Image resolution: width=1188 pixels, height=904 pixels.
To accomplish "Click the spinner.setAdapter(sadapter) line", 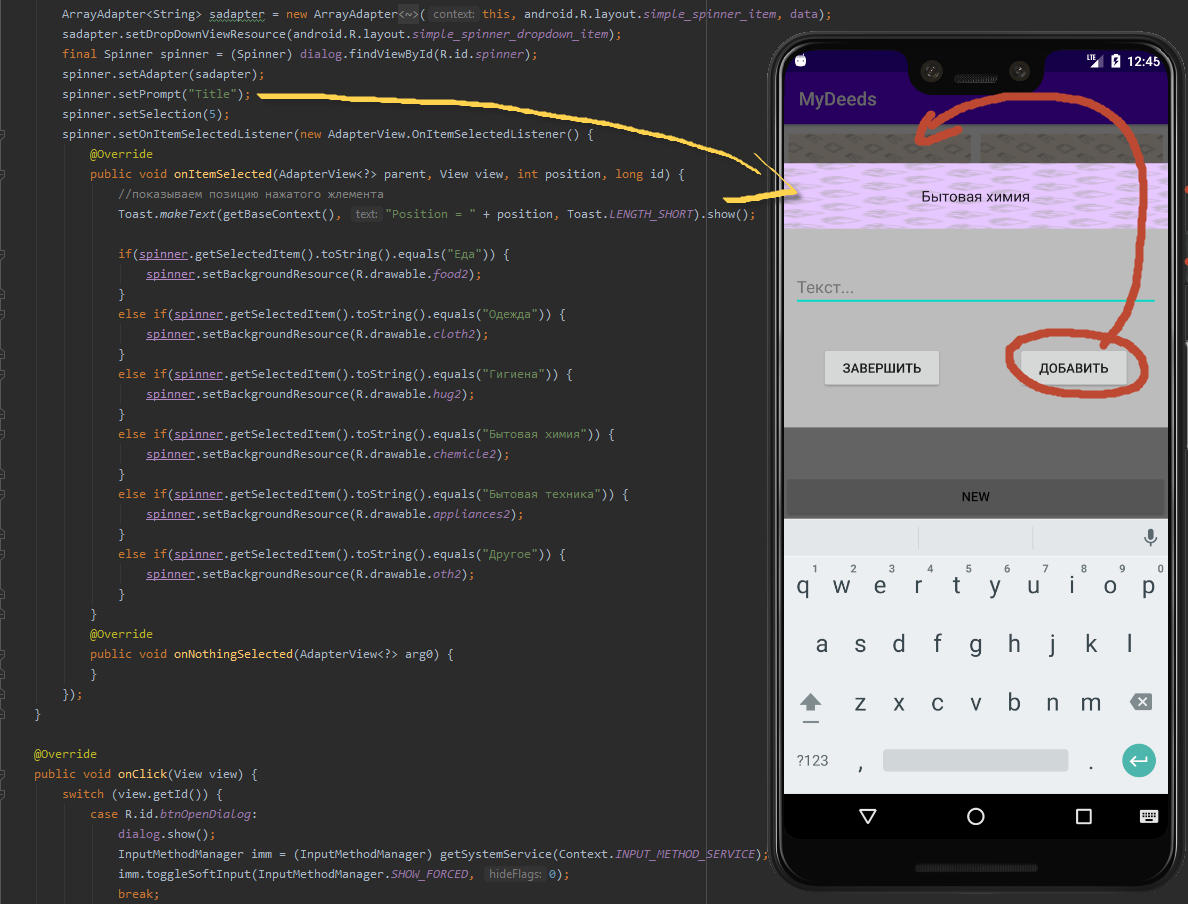I will [x=163, y=74].
